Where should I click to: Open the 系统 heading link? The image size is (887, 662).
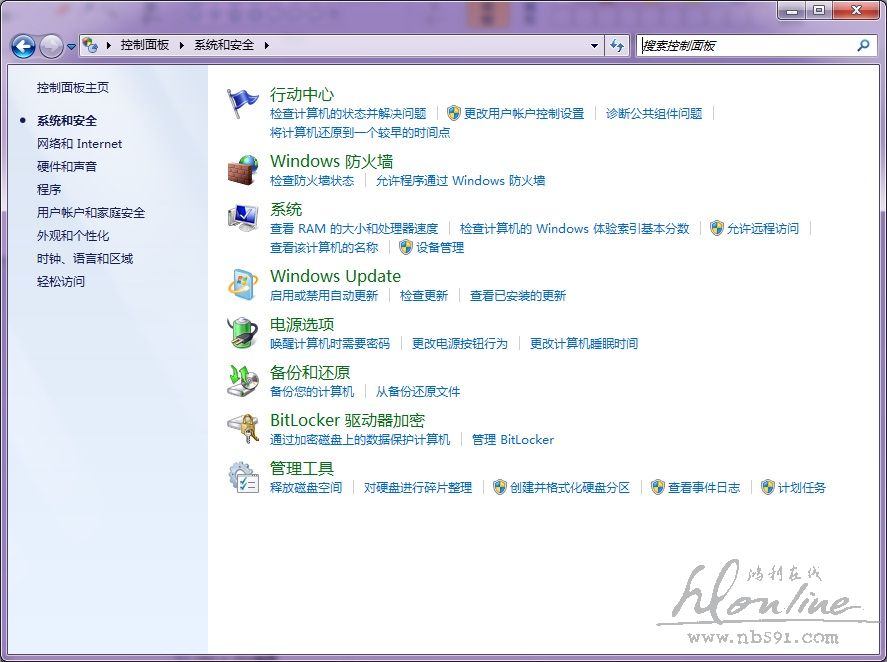pos(286,209)
